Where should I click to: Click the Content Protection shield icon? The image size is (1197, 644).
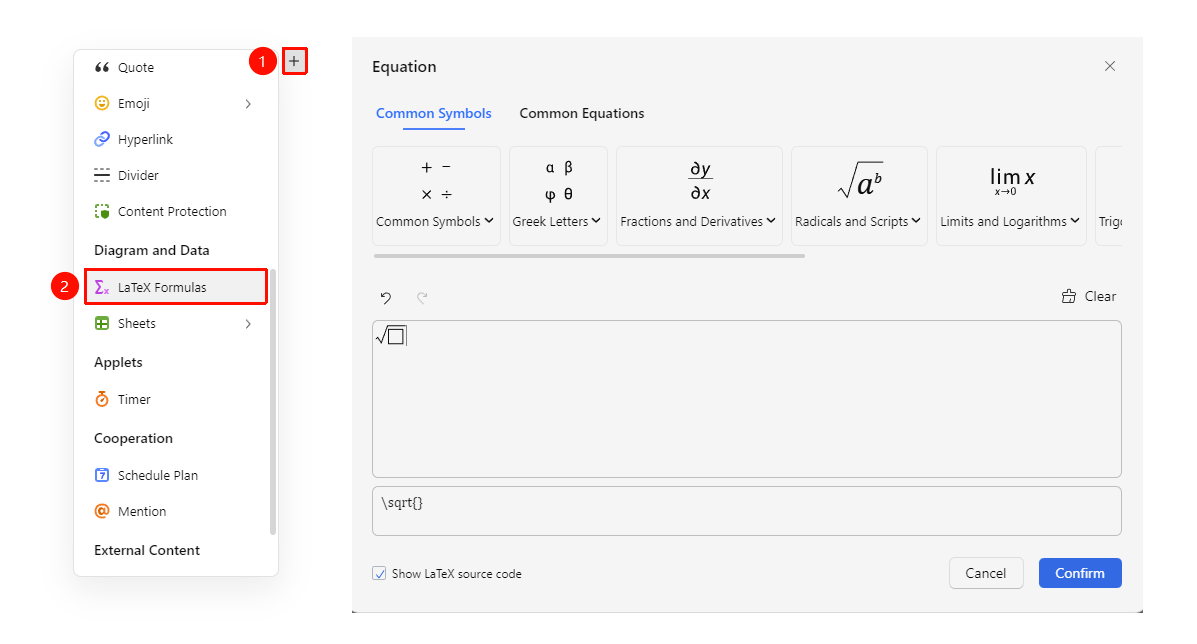coord(102,211)
